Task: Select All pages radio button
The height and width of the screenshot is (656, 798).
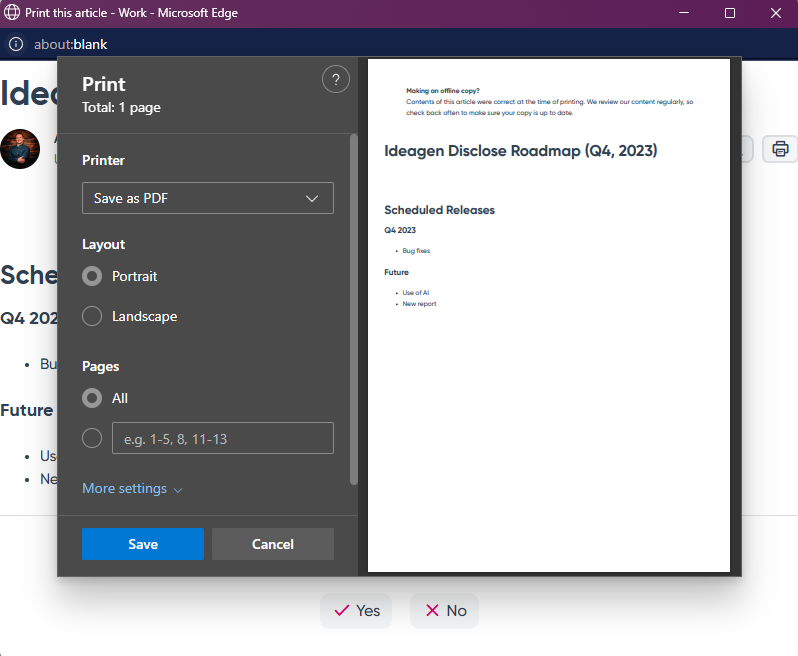Action: 92,398
